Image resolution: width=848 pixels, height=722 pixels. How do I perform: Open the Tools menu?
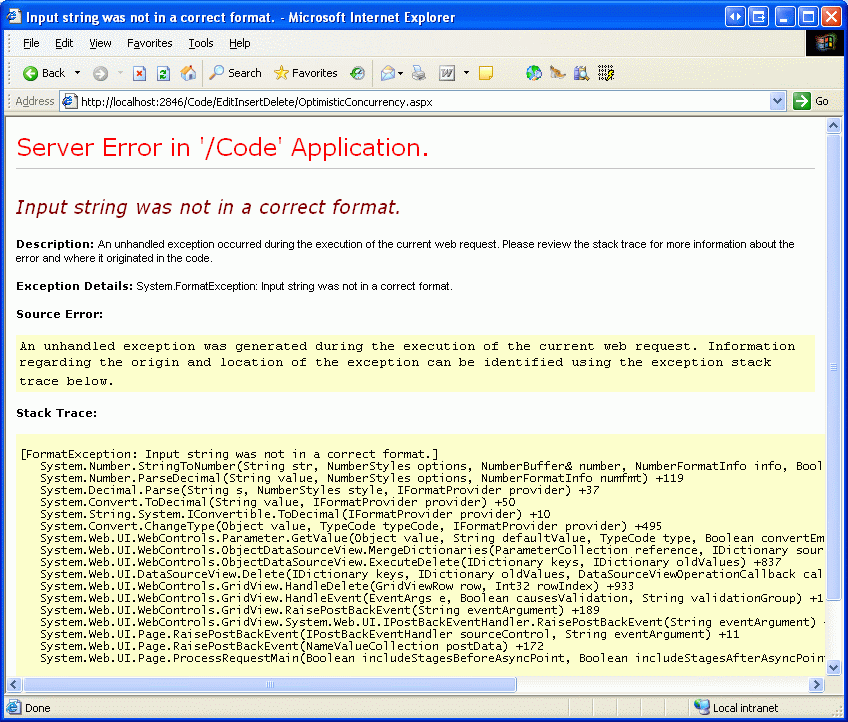(x=201, y=43)
